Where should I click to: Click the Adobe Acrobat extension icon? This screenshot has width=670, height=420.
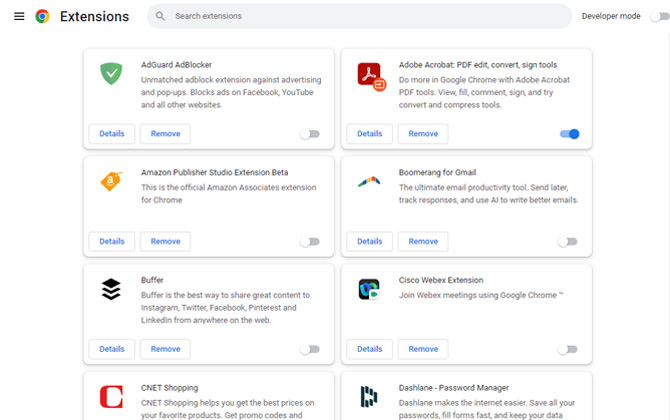[371, 77]
